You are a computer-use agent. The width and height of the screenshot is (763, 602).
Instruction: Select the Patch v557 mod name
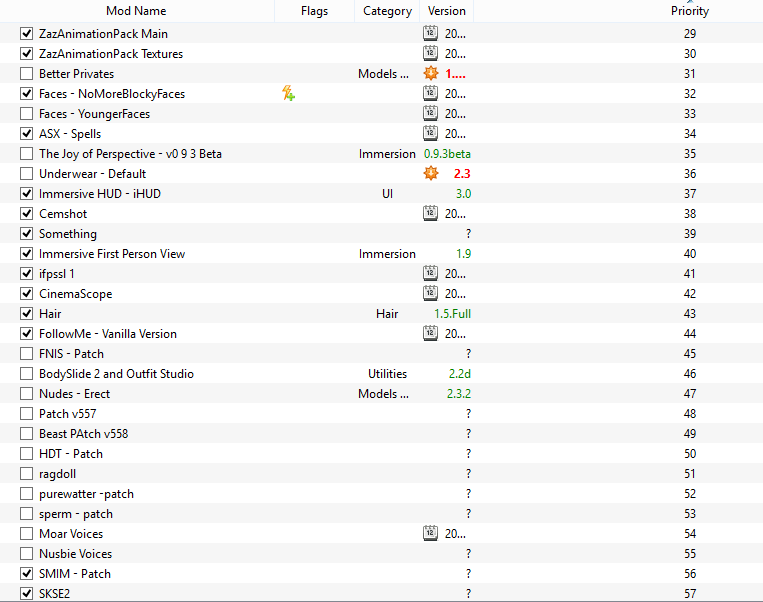[68, 414]
